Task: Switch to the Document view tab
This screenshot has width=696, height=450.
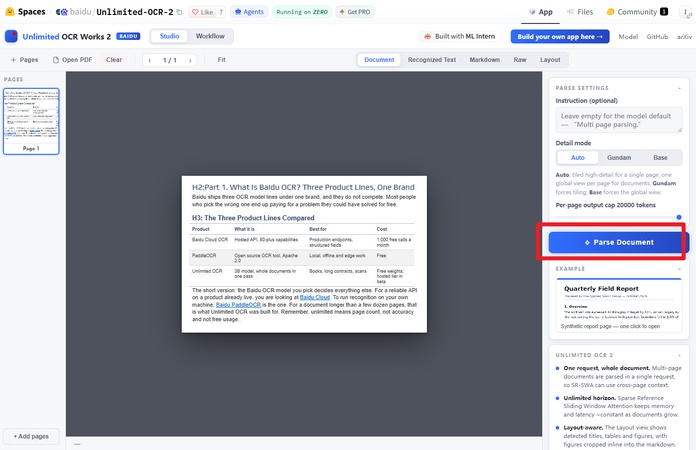Action: (x=379, y=60)
